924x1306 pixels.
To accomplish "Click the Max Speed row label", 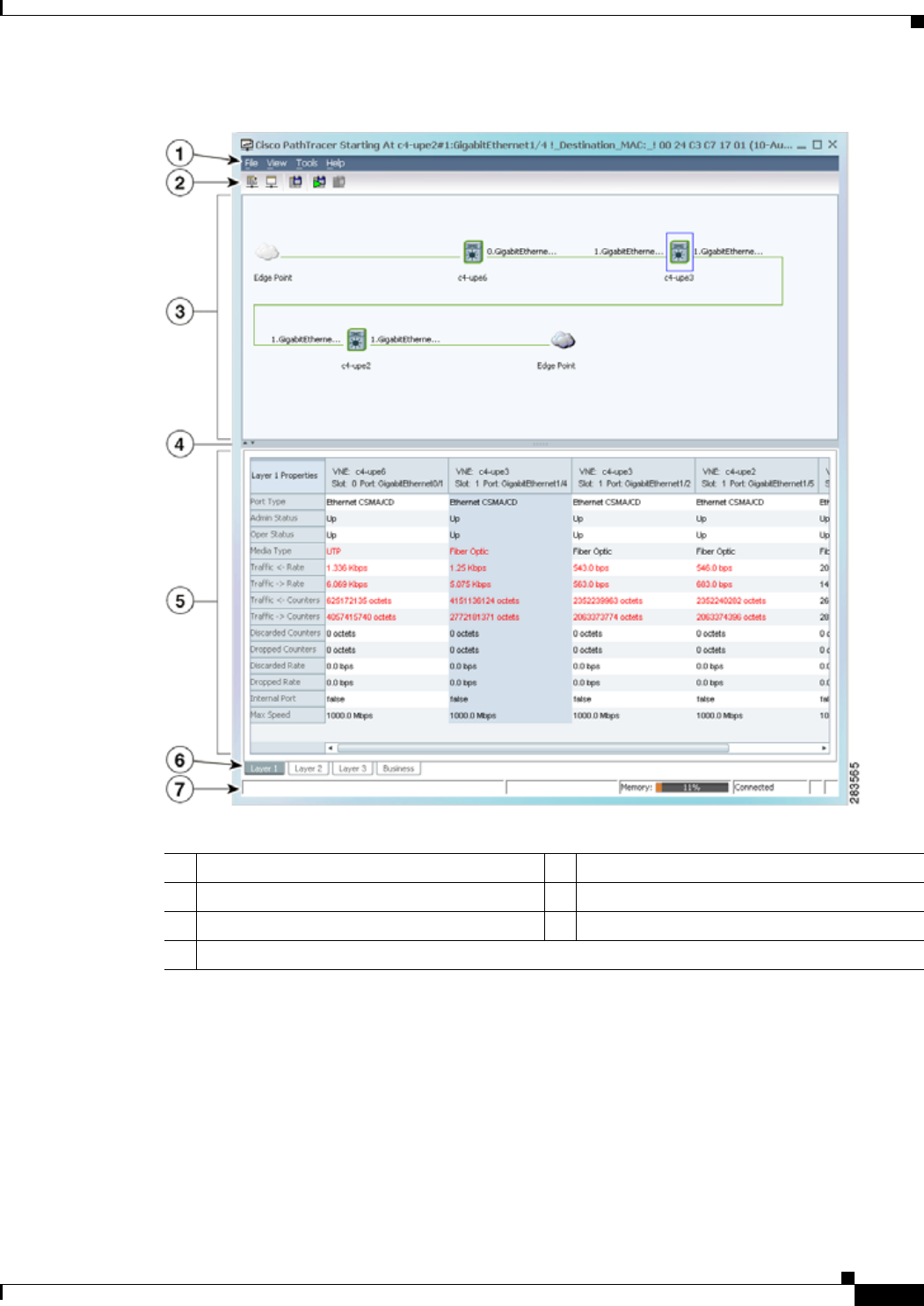I will [287, 715].
